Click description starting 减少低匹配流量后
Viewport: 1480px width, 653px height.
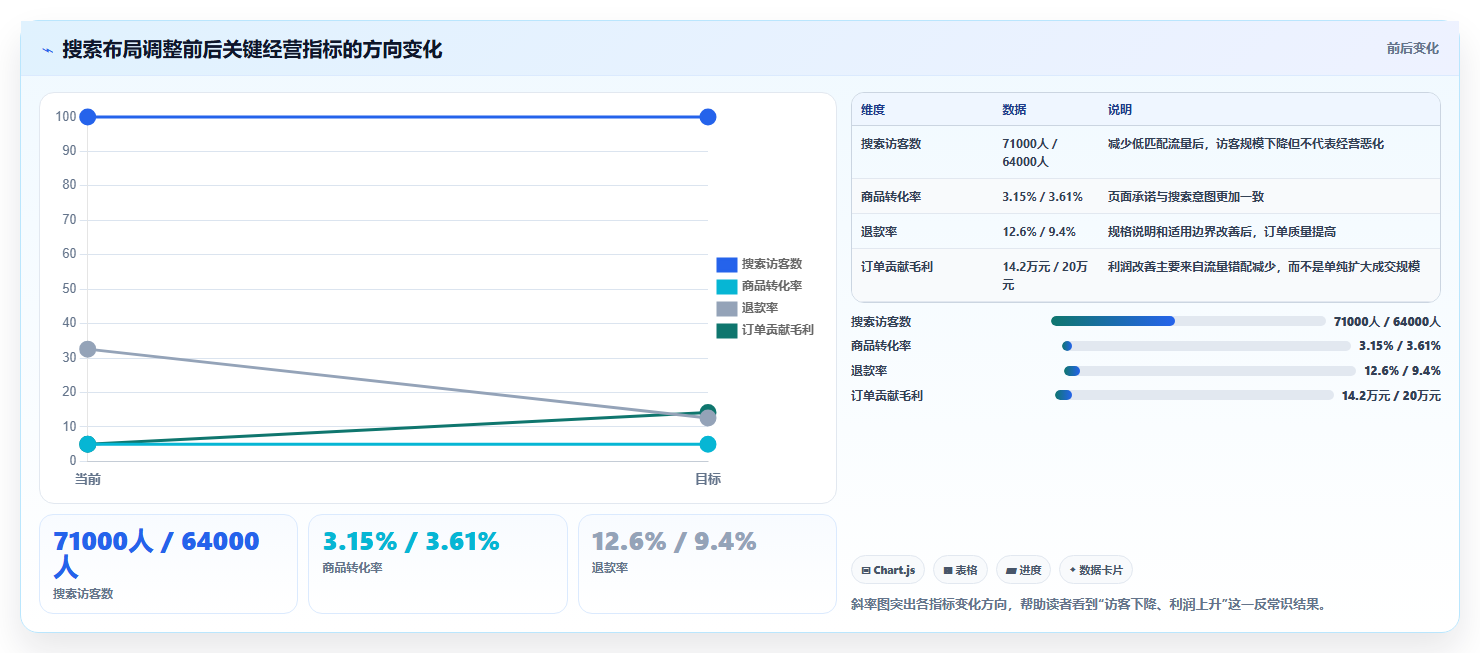pos(1246,144)
